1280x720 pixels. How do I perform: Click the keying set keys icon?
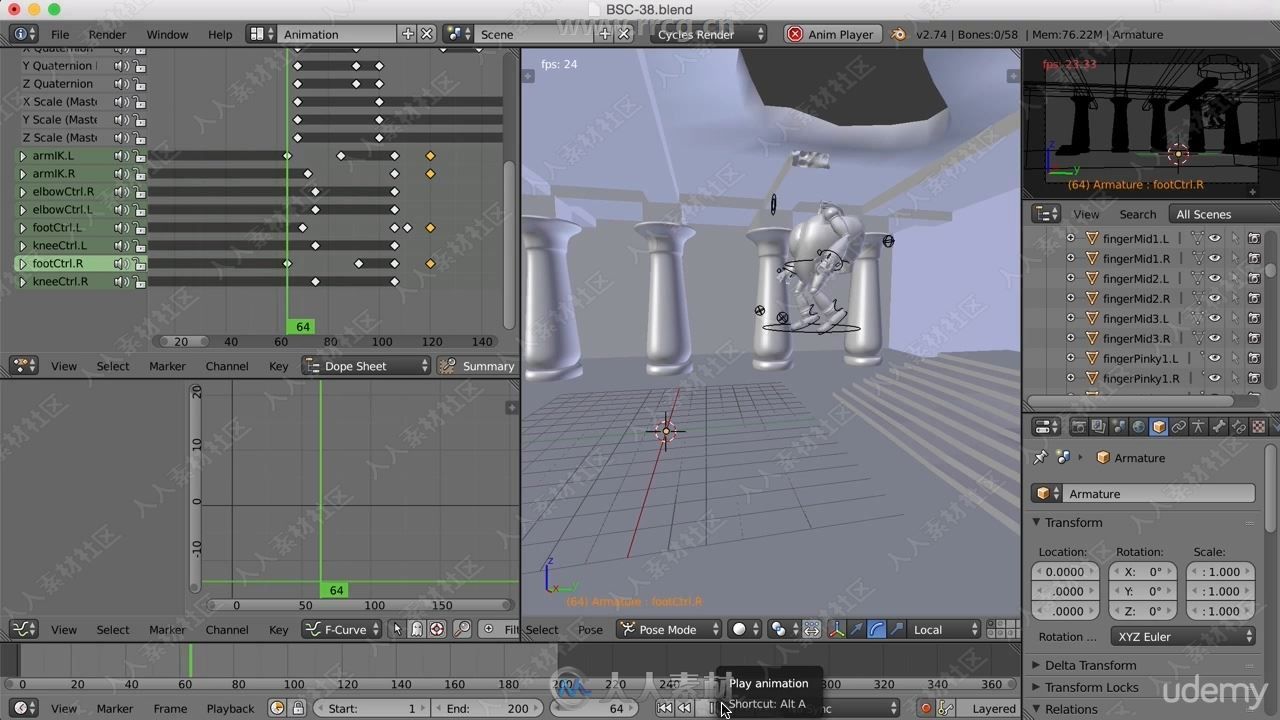click(945, 708)
